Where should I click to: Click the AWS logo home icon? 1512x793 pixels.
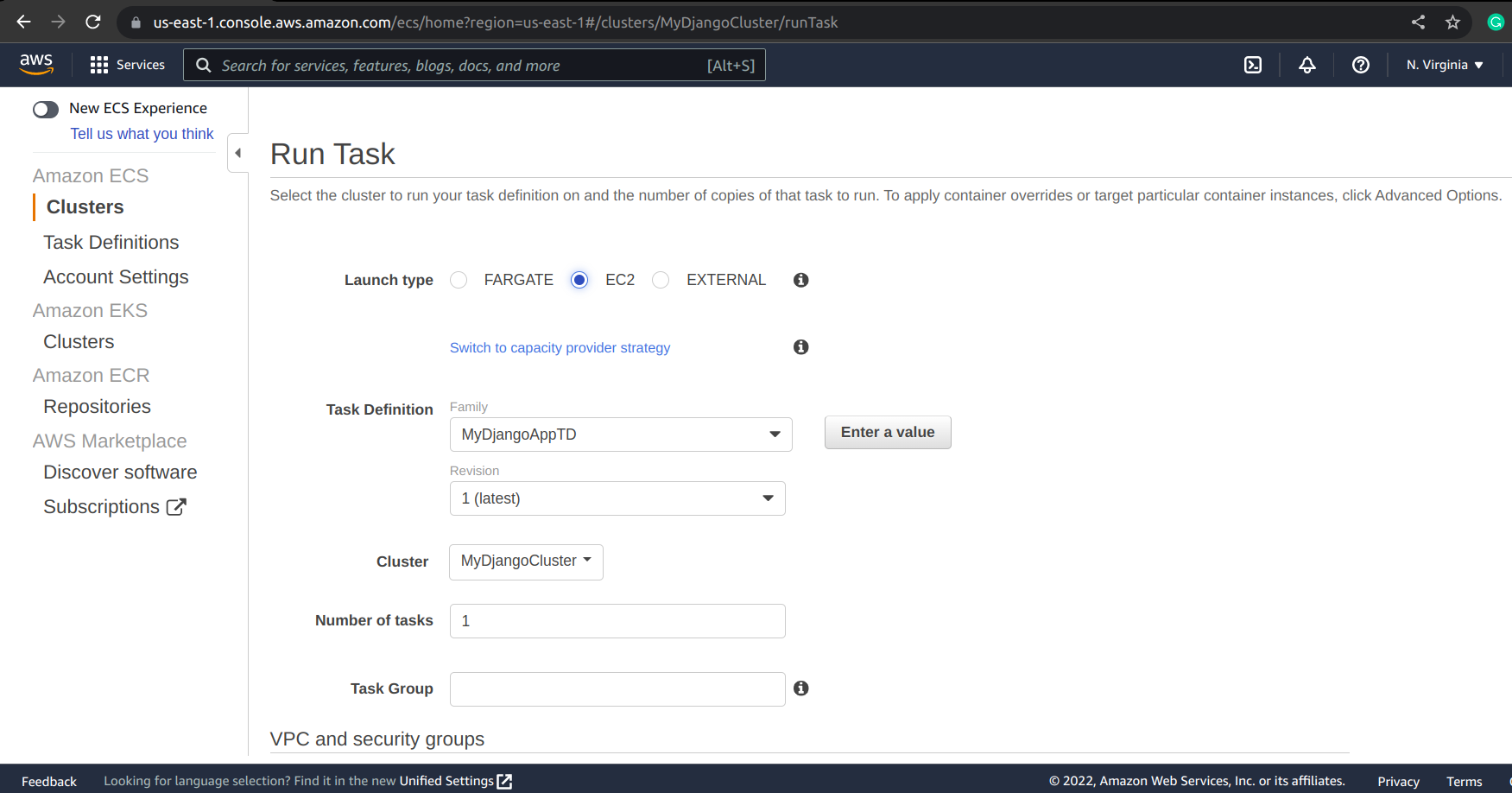(36, 64)
